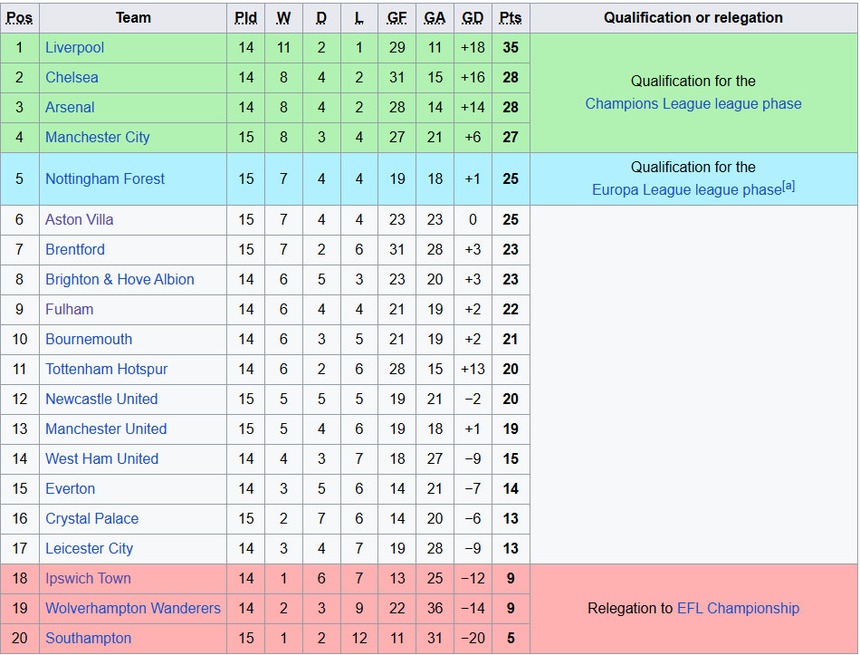The width and height of the screenshot is (860, 655).
Task: Click the footnote [a] superscript
Action: (789, 185)
